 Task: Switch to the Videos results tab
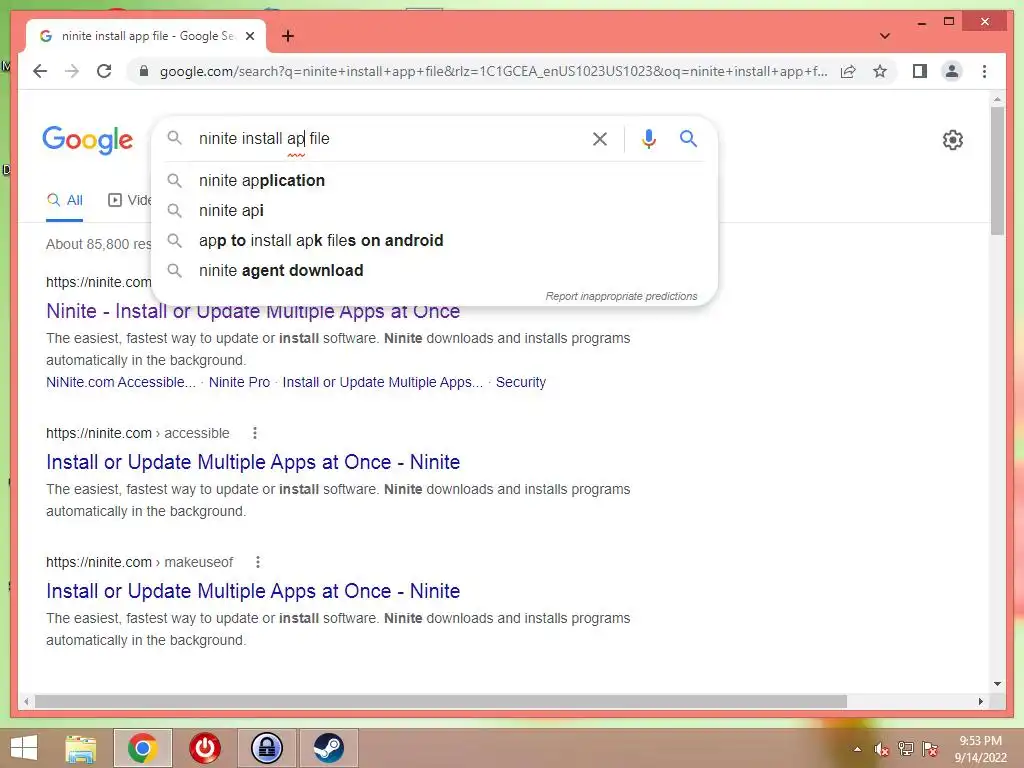pos(129,200)
